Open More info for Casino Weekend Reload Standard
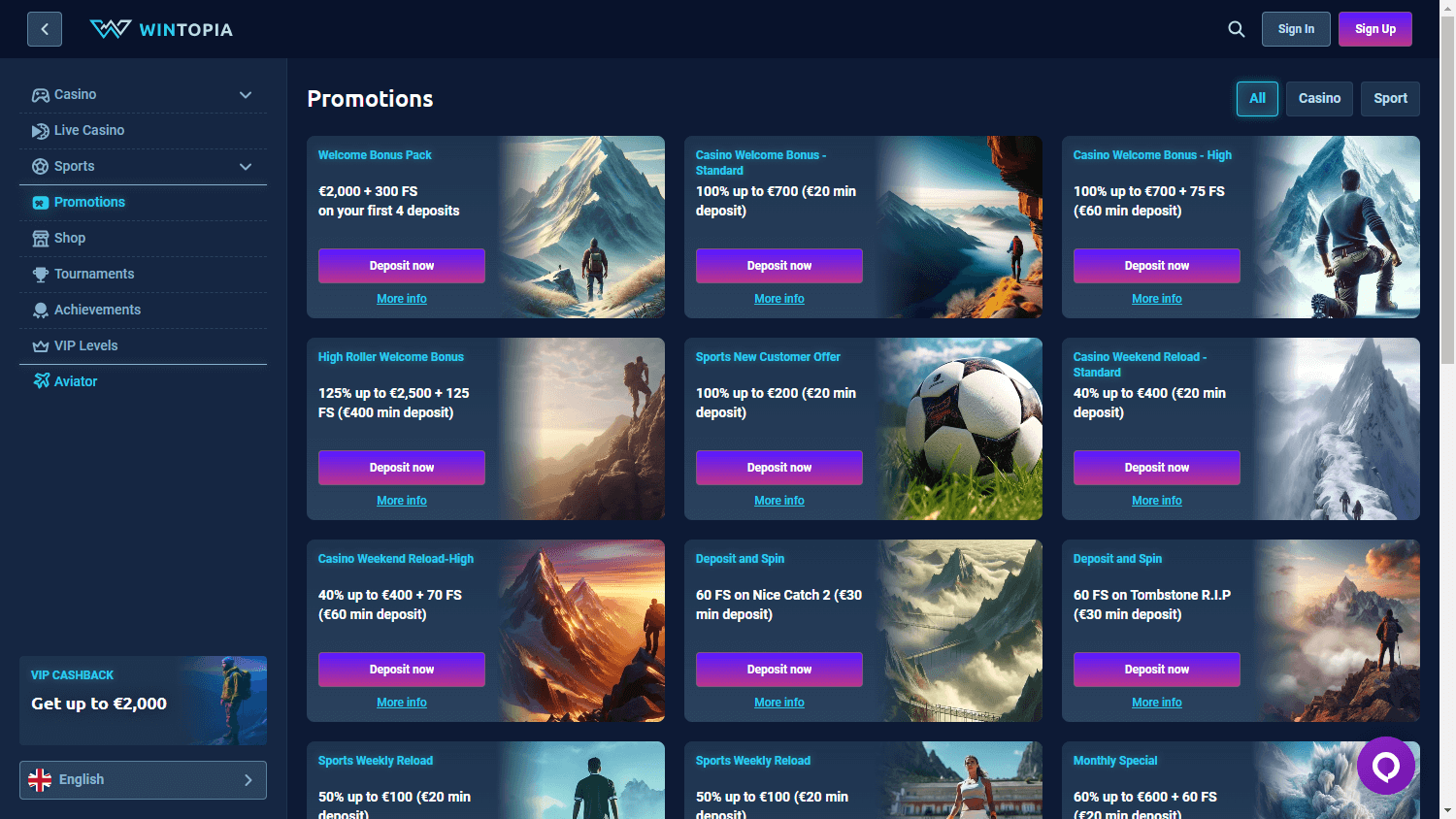 click(x=1157, y=501)
